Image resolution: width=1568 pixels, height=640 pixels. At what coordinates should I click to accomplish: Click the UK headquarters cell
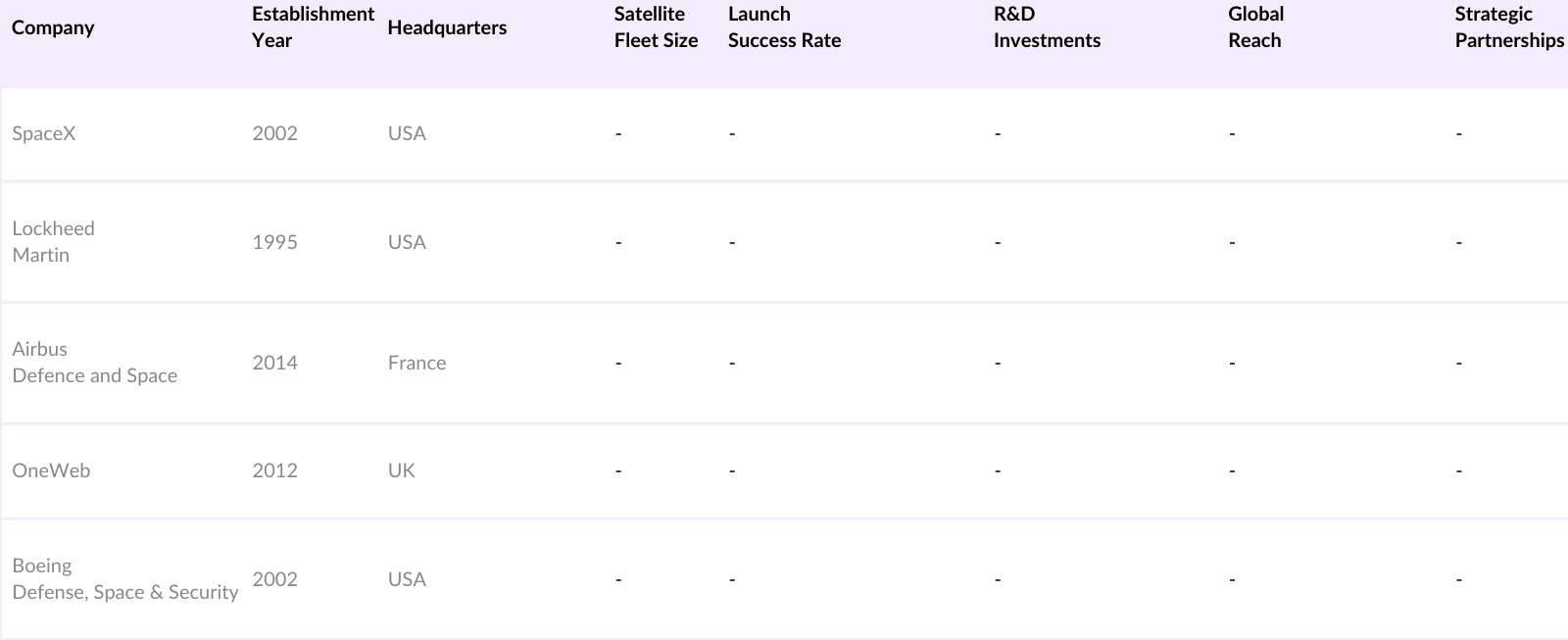[402, 470]
